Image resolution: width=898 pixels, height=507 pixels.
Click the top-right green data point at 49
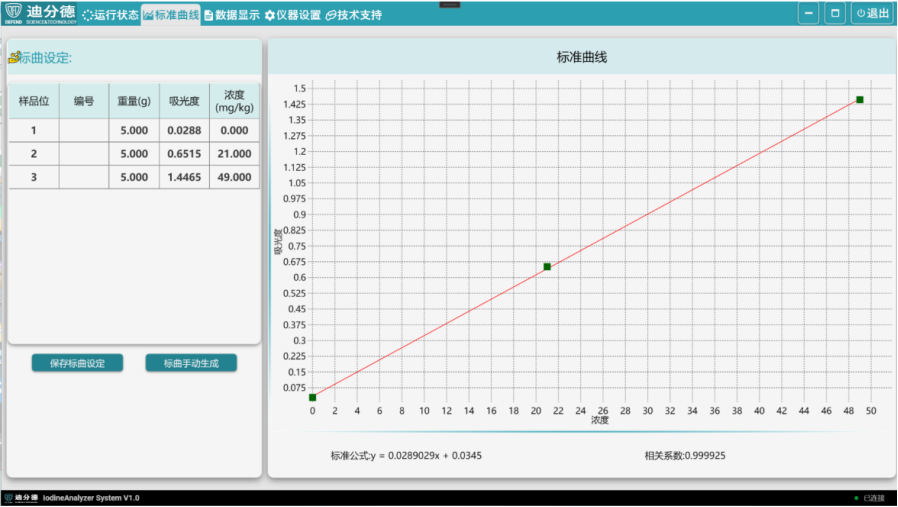tap(860, 100)
